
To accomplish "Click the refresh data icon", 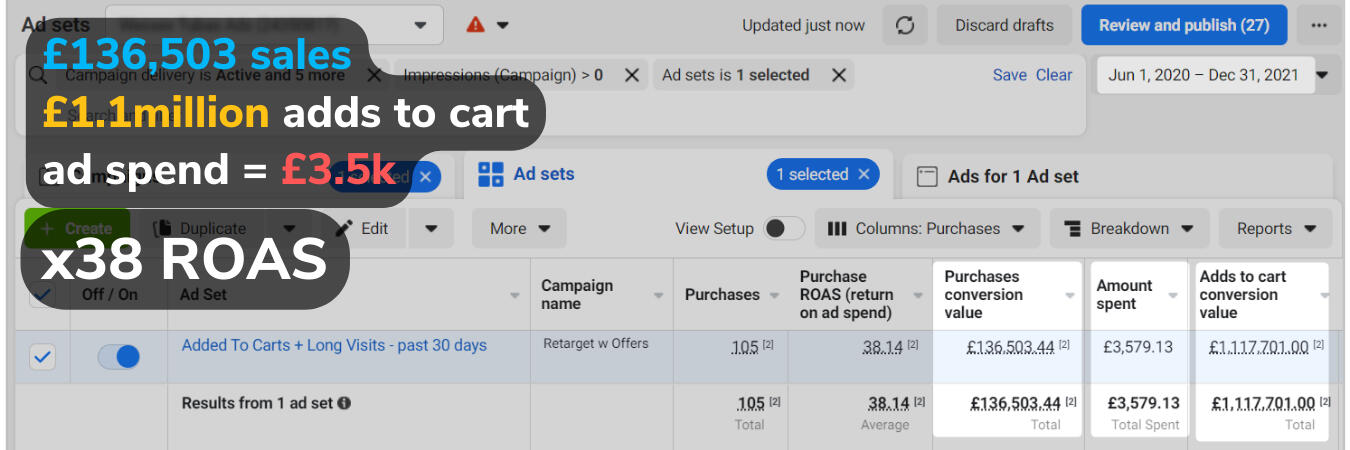I will click(905, 26).
